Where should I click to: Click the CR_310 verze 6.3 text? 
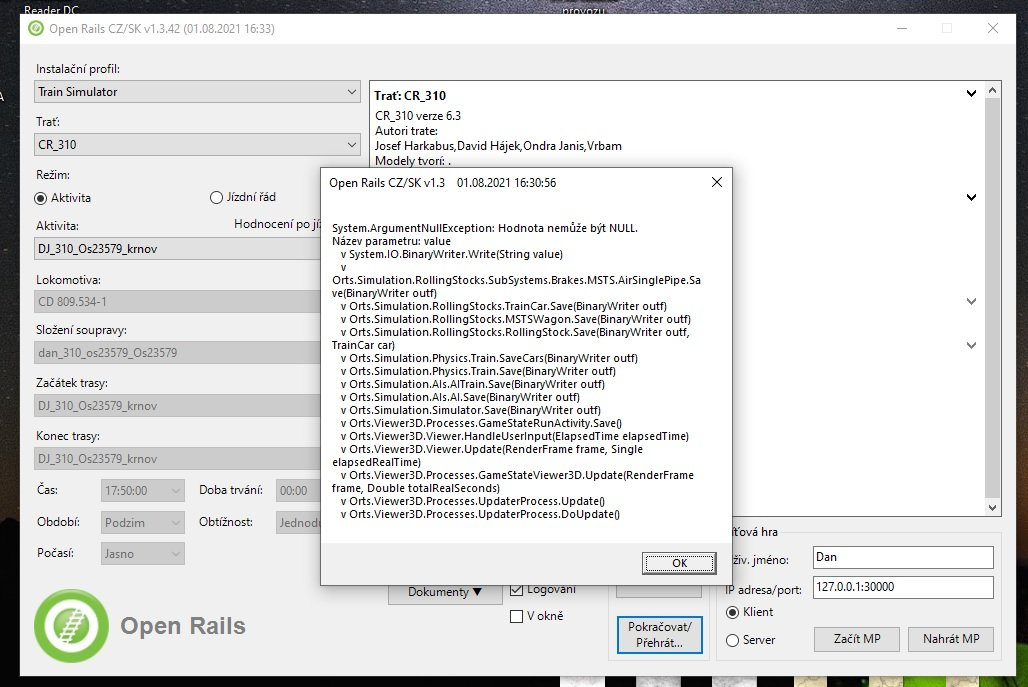pyautogui.click(x=418, y=116)
